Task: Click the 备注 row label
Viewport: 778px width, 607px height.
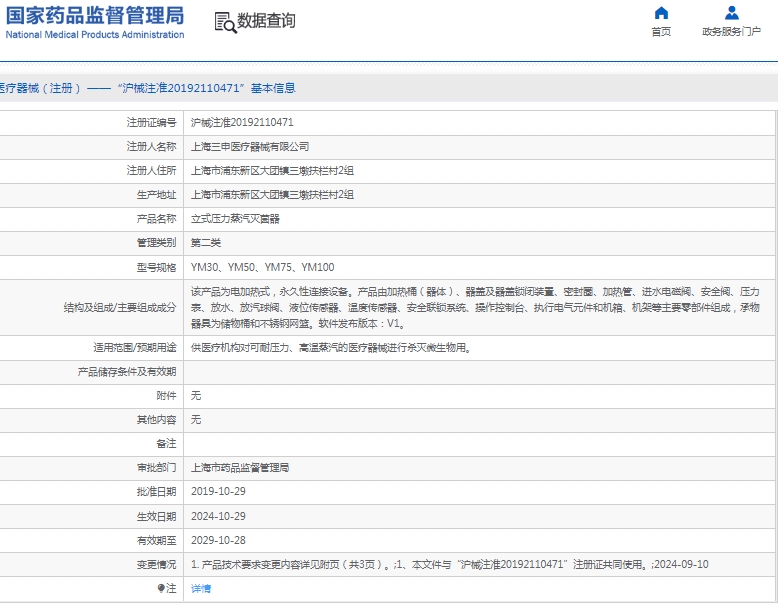Action: click(166, 444)
